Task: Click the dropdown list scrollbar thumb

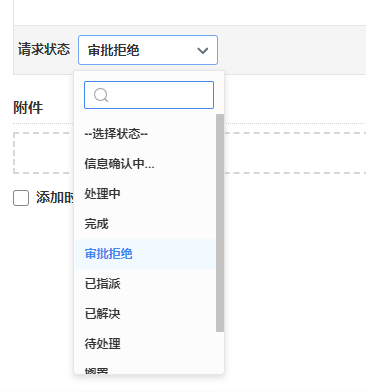Action: (x=220, y=223)
